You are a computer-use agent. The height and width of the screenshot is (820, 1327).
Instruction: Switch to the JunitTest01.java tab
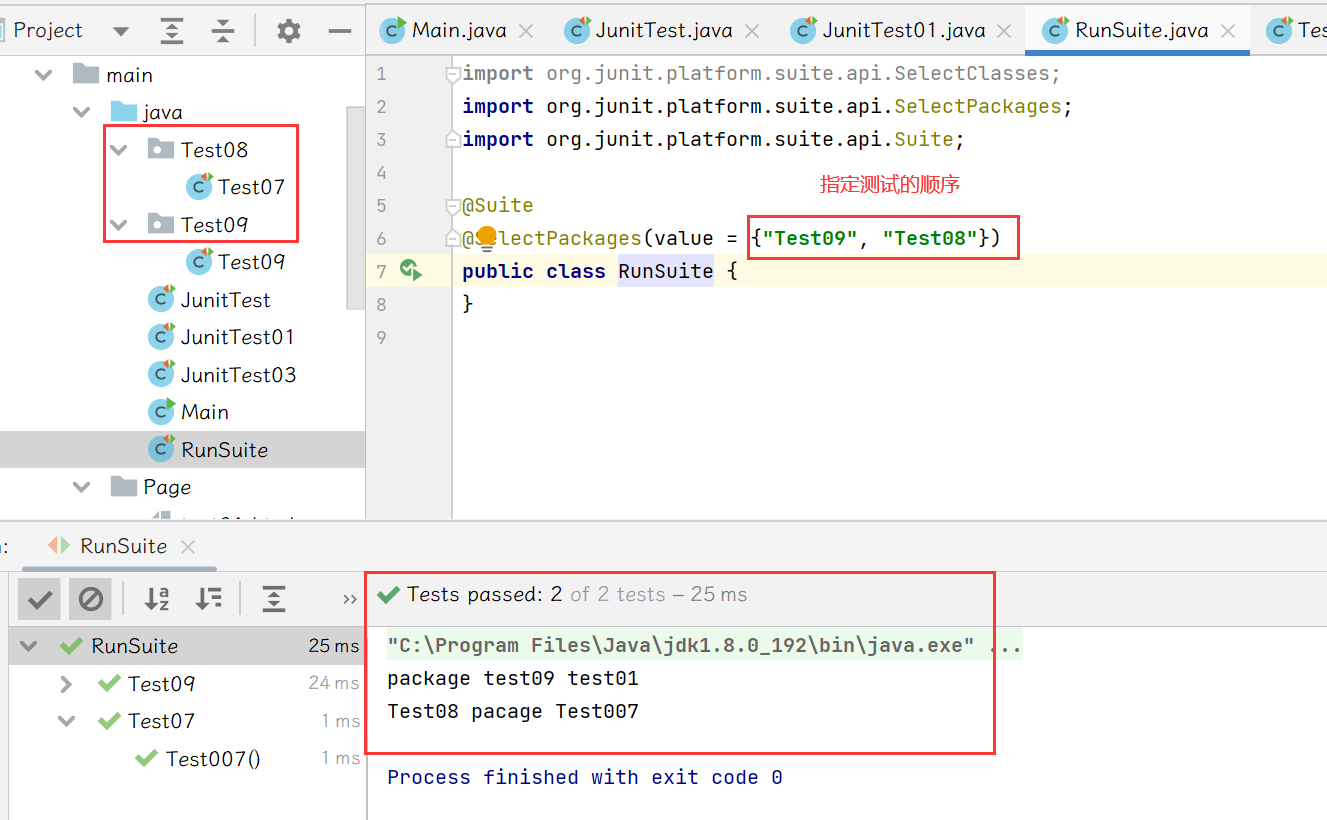(x=903, y=30)
